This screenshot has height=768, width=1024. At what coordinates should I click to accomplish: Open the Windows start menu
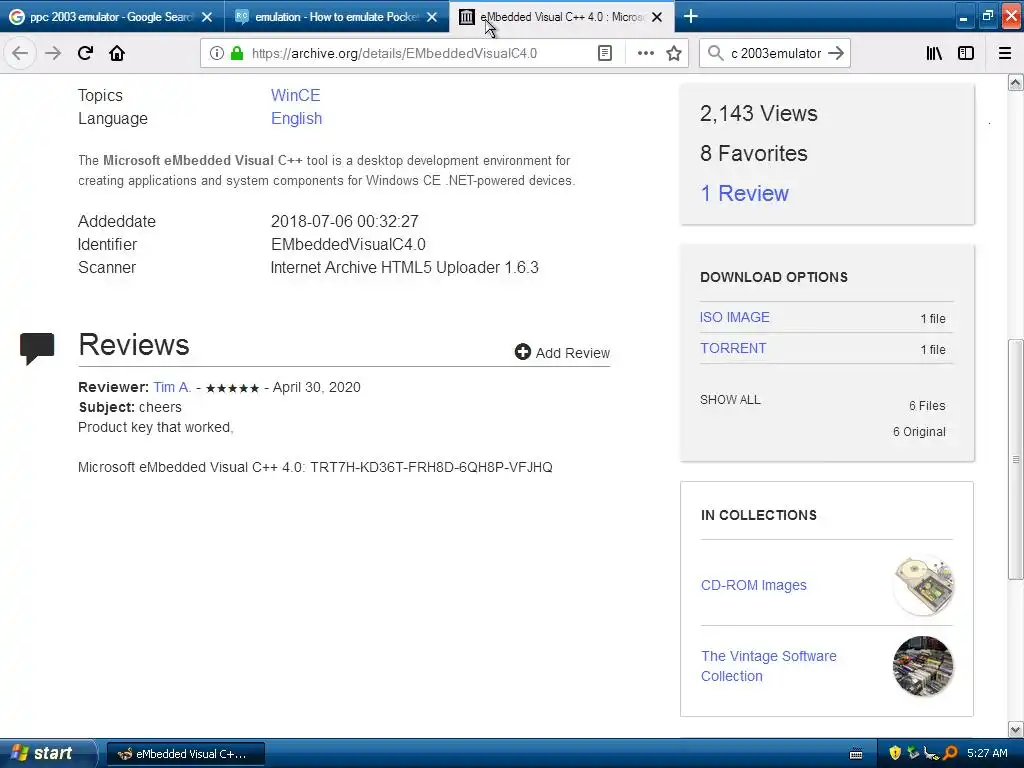pyautogui.click(x=47, y=753)
